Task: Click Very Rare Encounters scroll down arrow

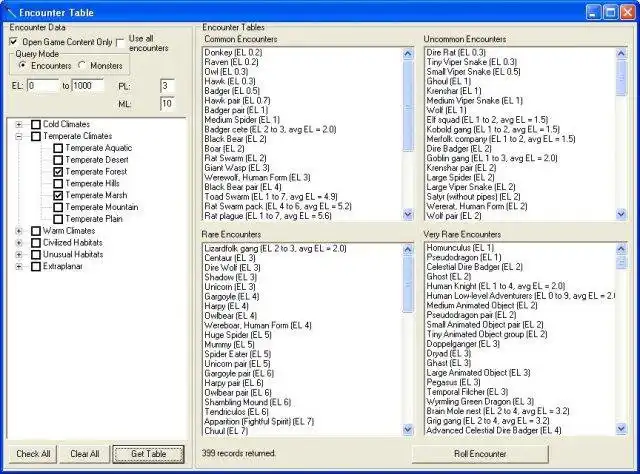Action: click(x=621, y=429)
